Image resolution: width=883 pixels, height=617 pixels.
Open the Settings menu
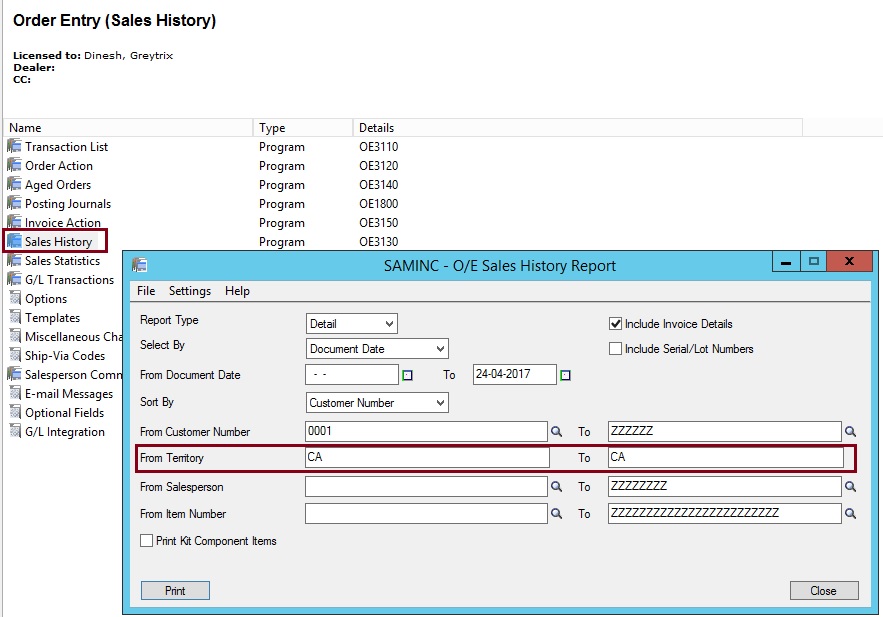tap(190, 291)
